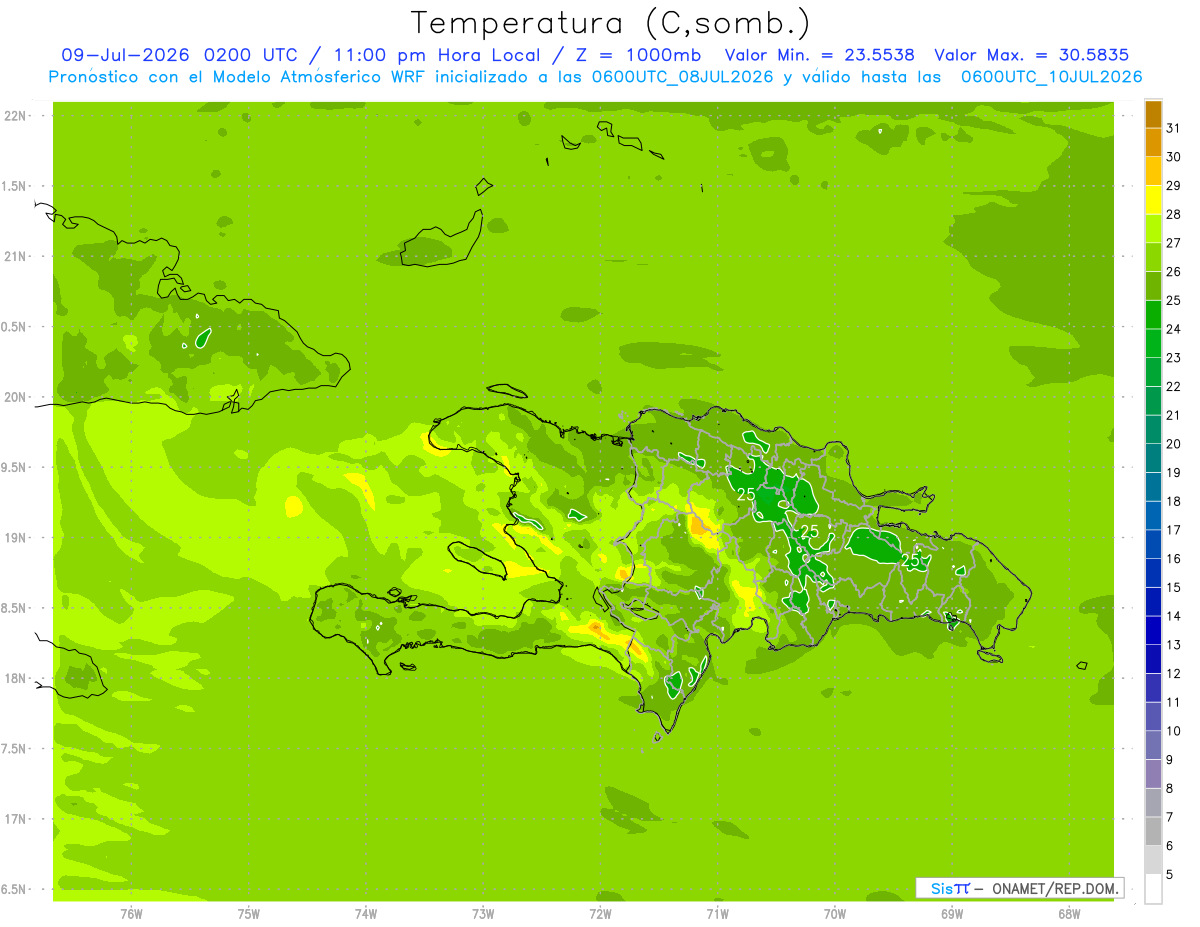The height and width of the screenshot is (927, 1200).
Task: Pick the gold swatch between 29 and 30
Action: pyautogui.click(x=1153, y=171)
